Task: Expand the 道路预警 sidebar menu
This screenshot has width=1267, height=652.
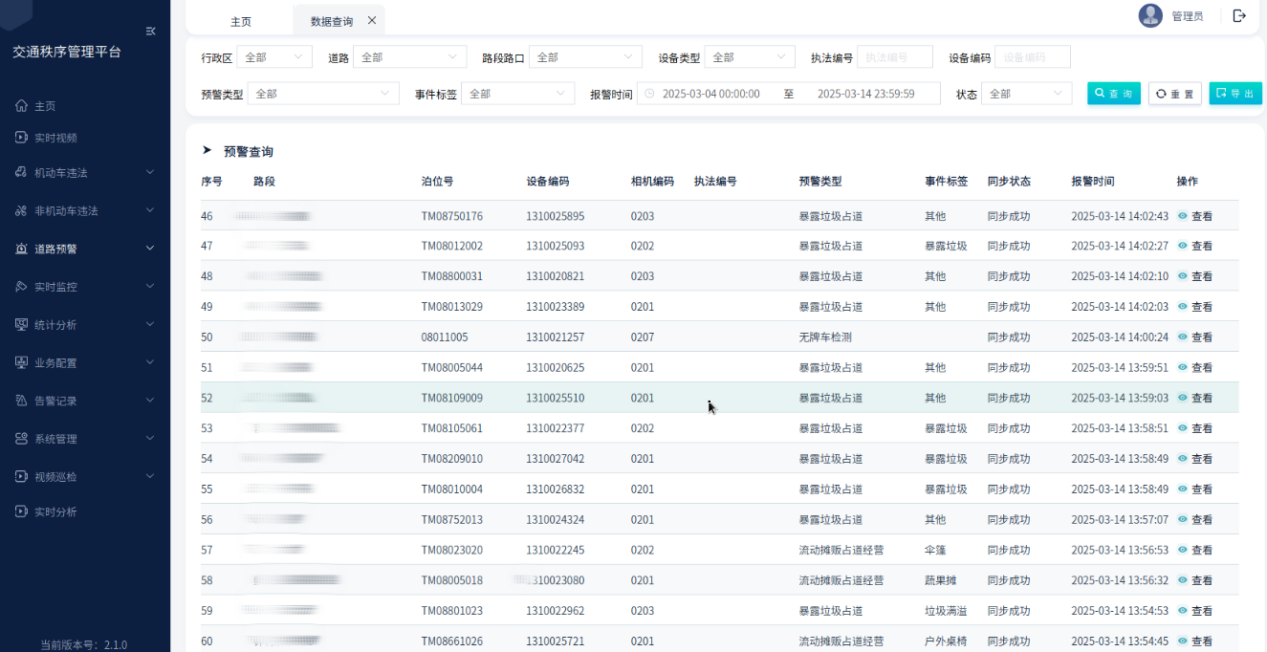Action: pyautogui.click(x=85, y=249)
